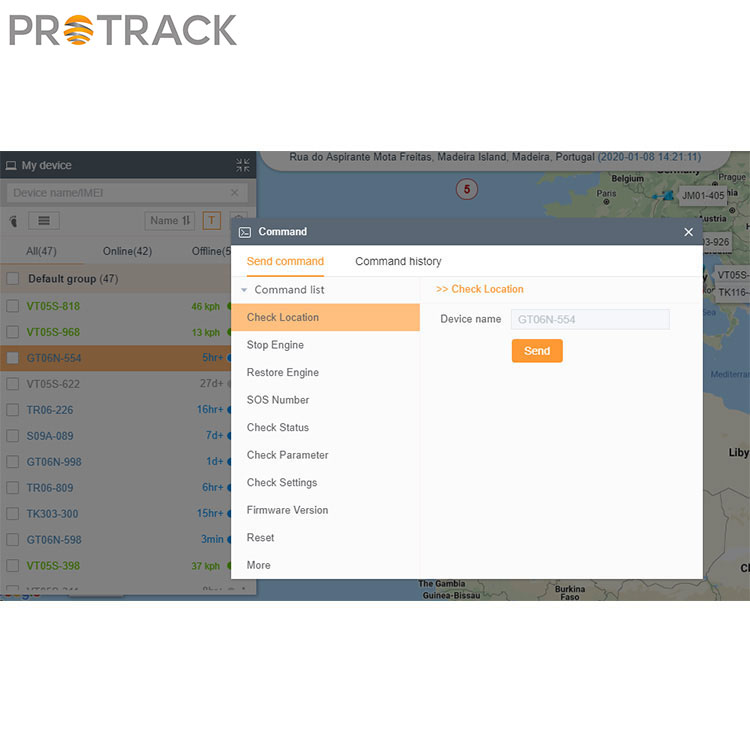Expand the More commands entry
Viewport: 750px width, 750px height.
pos(258,565)
